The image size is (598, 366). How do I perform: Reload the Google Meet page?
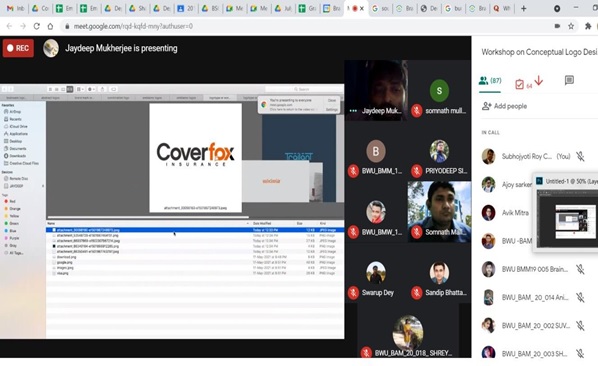37,26
